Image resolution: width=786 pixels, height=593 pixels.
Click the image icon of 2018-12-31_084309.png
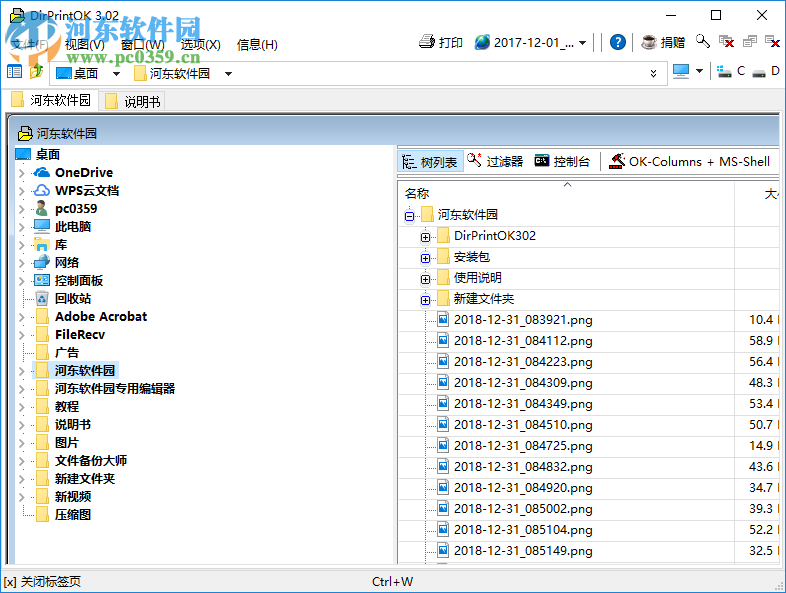coord(443,382)
